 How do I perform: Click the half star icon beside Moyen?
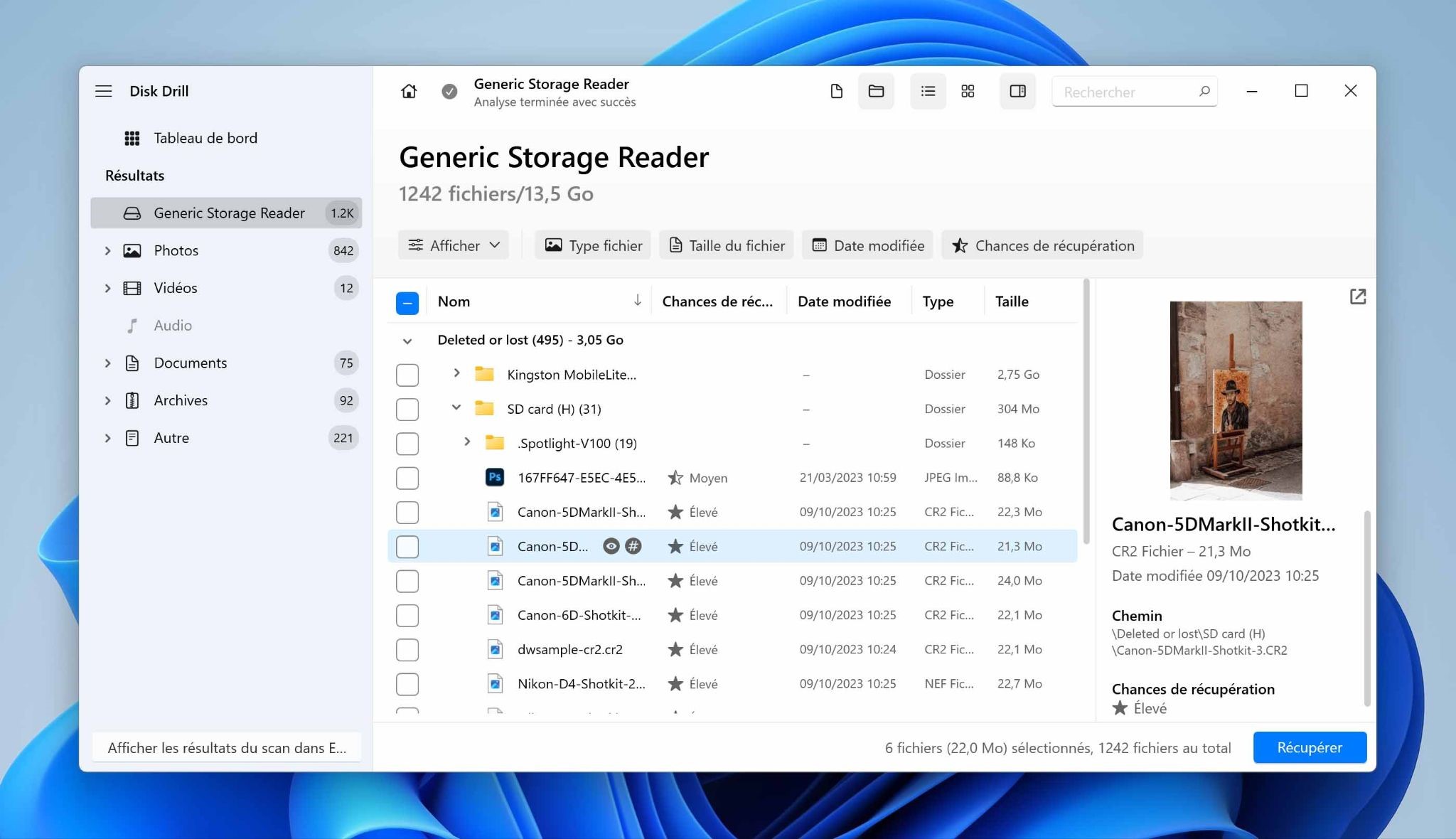(x=675, y=478)
